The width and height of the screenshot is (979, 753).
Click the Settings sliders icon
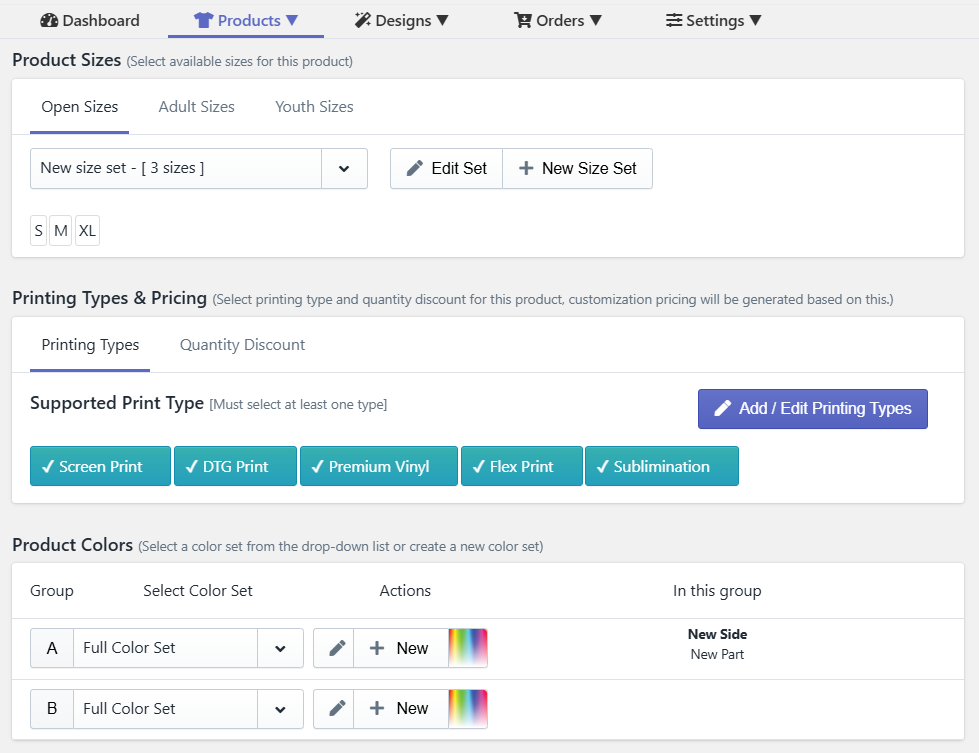click(672, 20)
